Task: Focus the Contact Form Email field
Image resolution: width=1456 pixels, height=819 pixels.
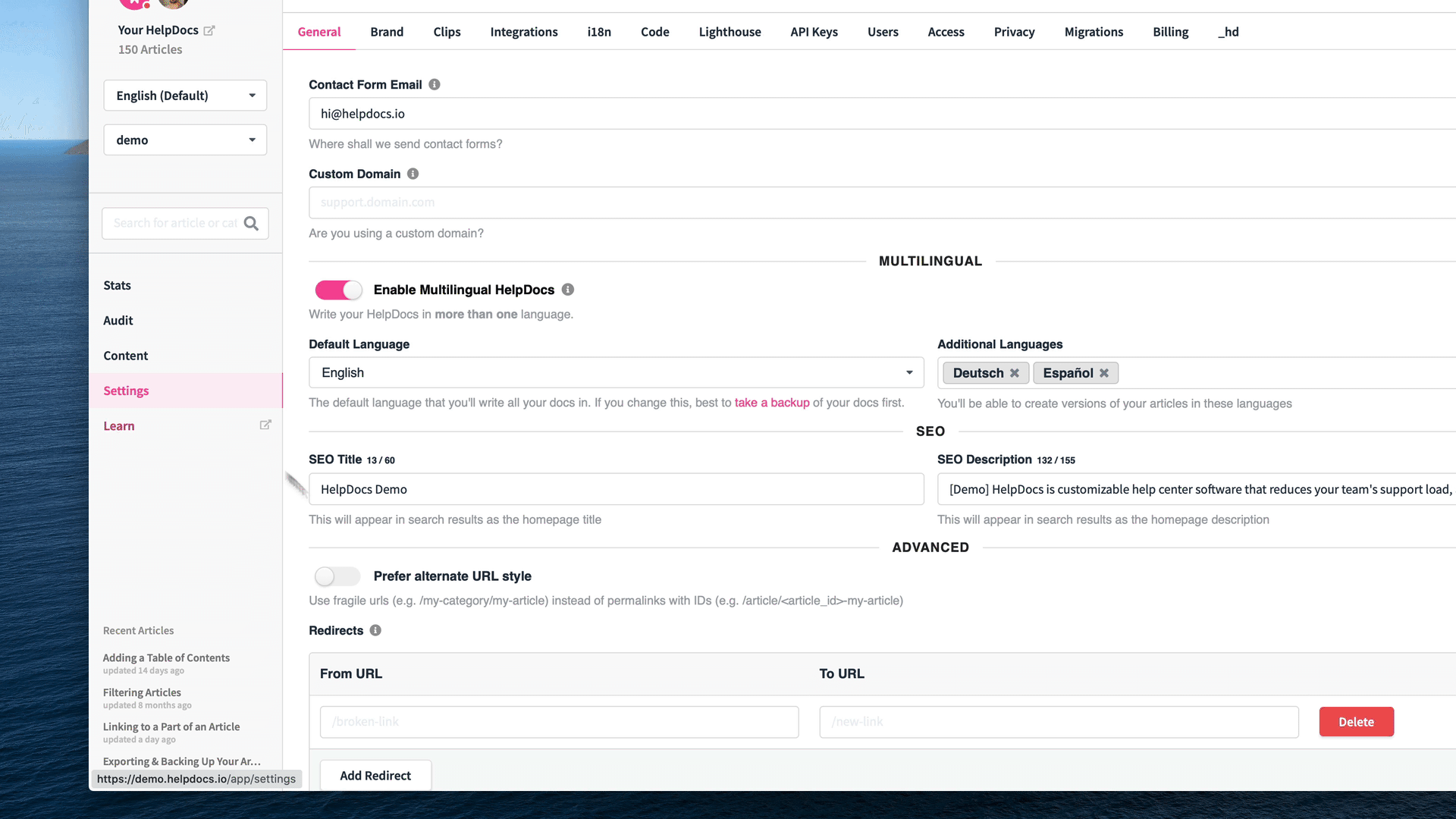Action: (883, 114)
